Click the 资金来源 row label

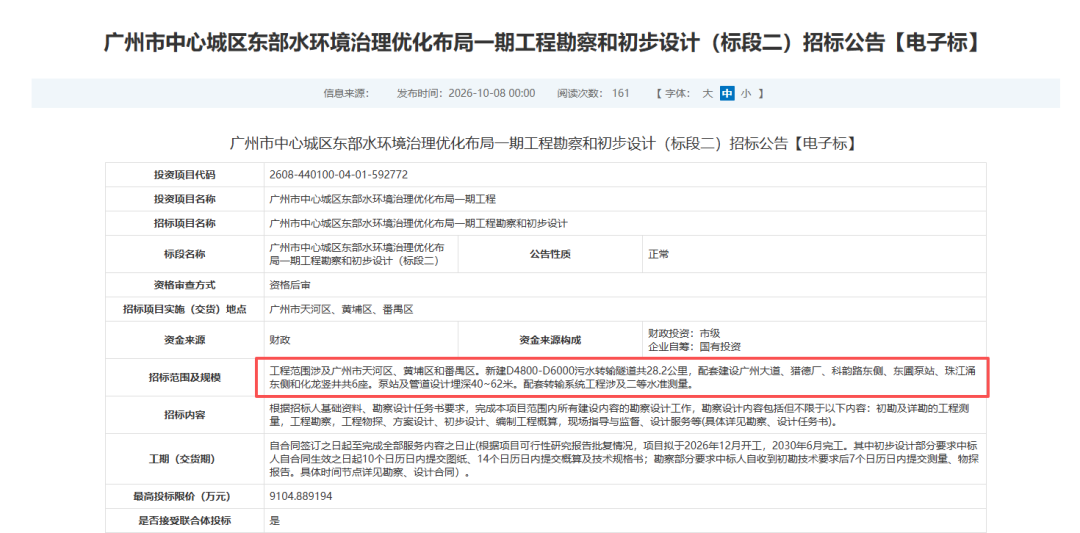click(185, 340)
